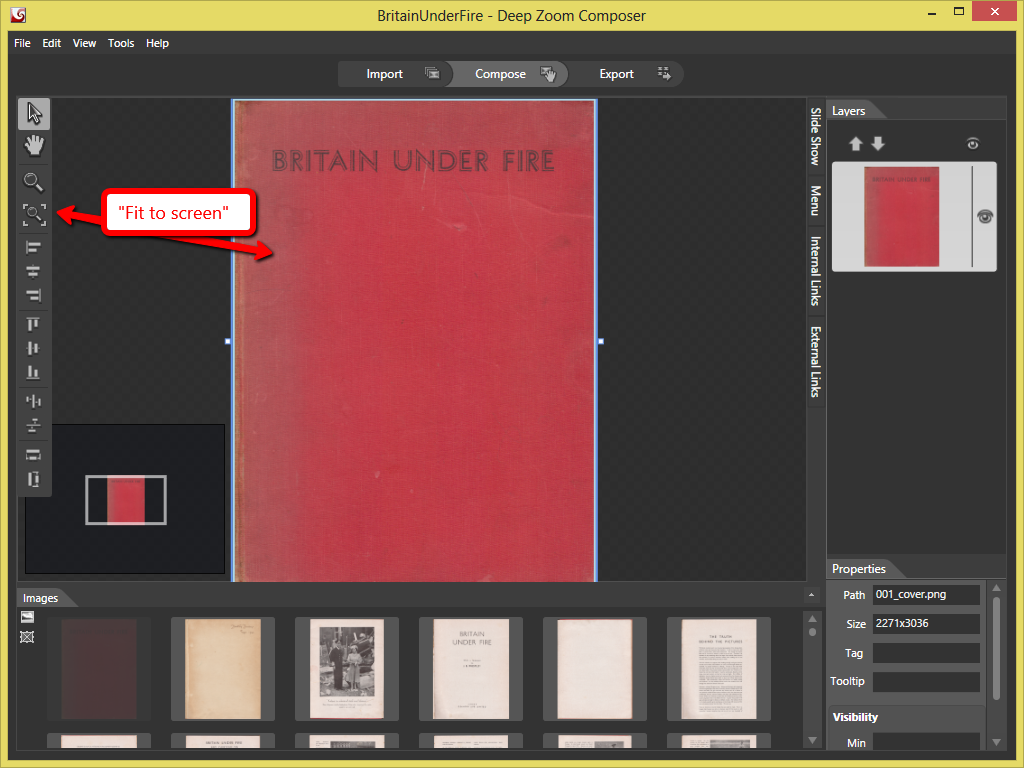Click the Visibility section heading
Screen dimensions: 1024x768
855,717
